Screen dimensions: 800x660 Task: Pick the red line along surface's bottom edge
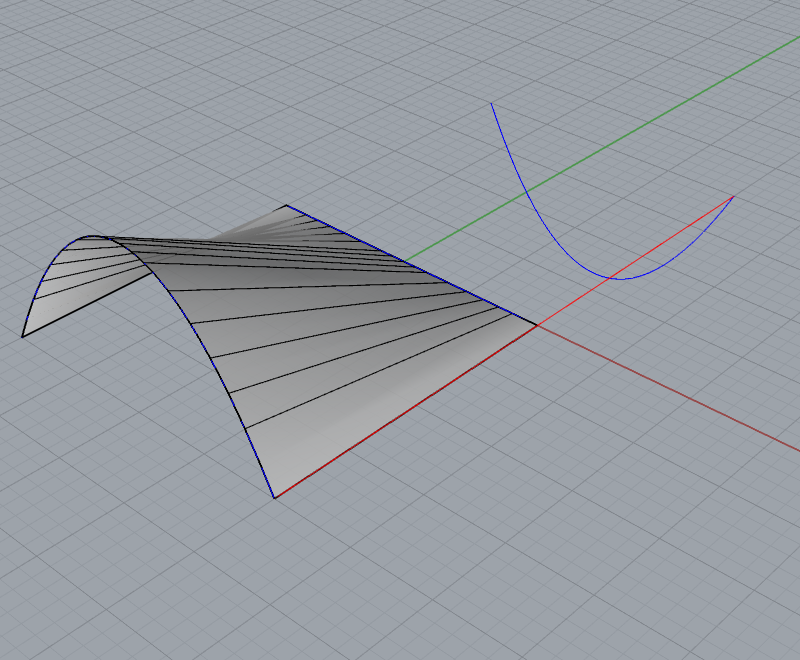406,412
